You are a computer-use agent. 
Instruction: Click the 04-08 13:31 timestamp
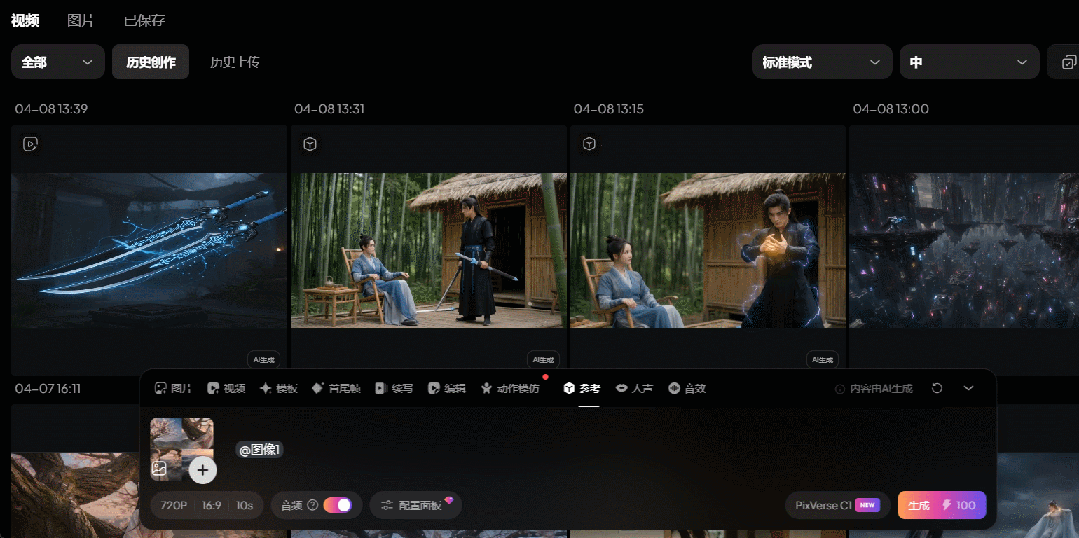click(330, 109)
